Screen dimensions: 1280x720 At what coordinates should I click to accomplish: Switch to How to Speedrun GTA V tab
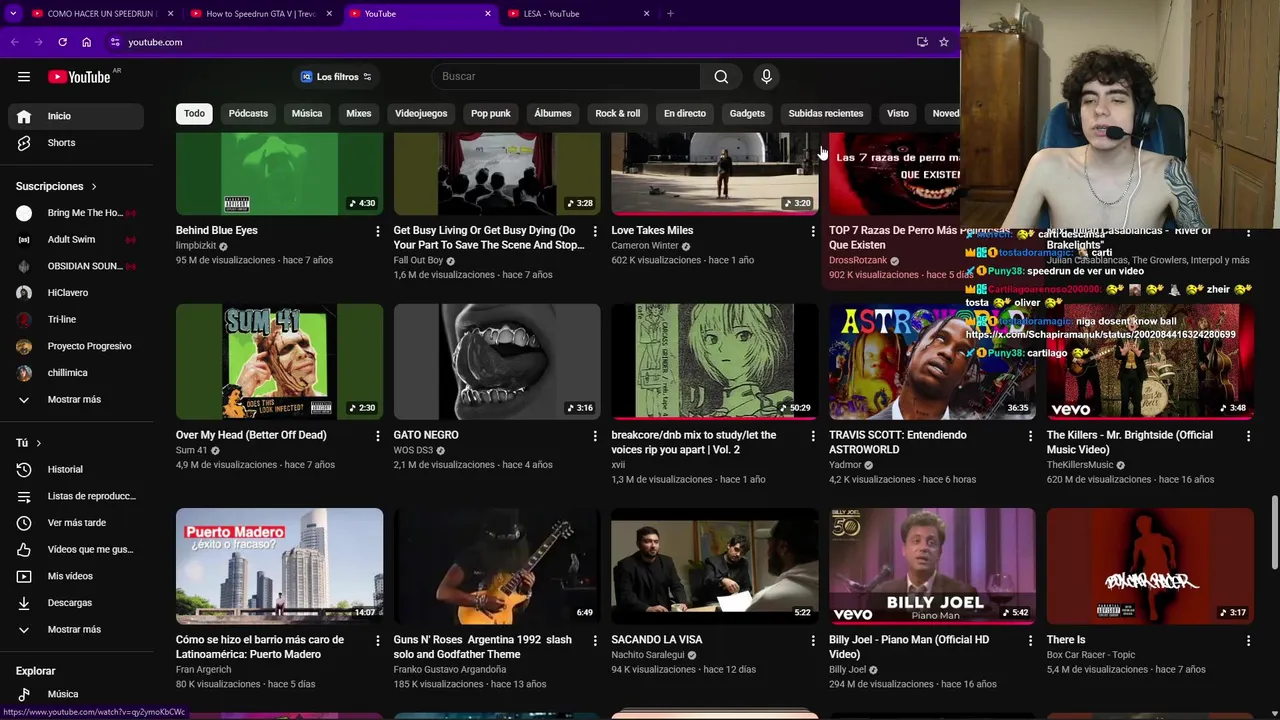coord(258,14)
